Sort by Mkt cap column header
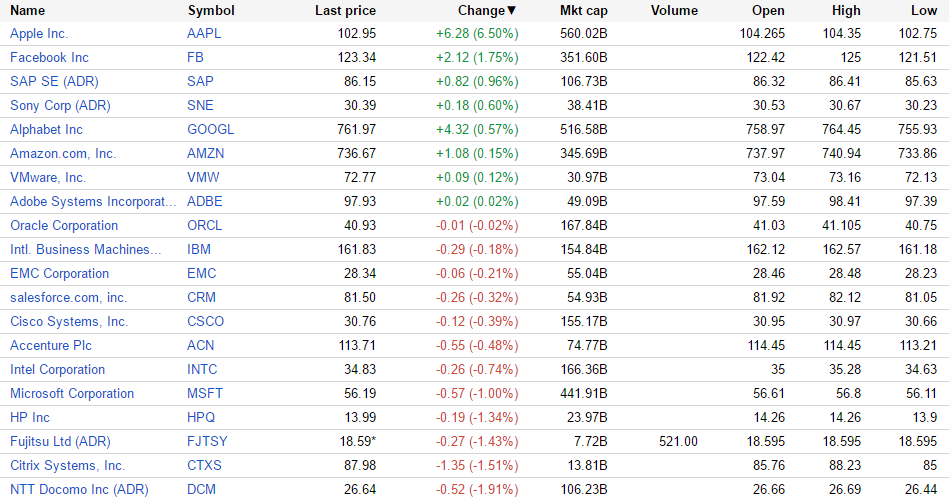 (x=583, y=10)
